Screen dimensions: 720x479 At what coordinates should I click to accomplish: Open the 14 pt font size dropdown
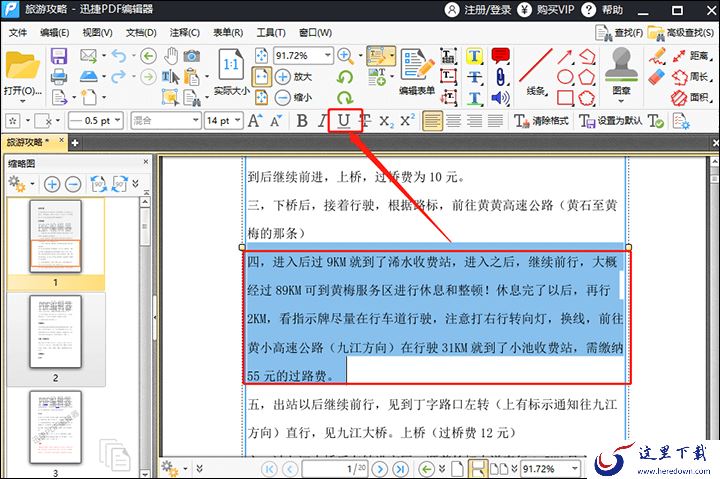tap(237, 121)
